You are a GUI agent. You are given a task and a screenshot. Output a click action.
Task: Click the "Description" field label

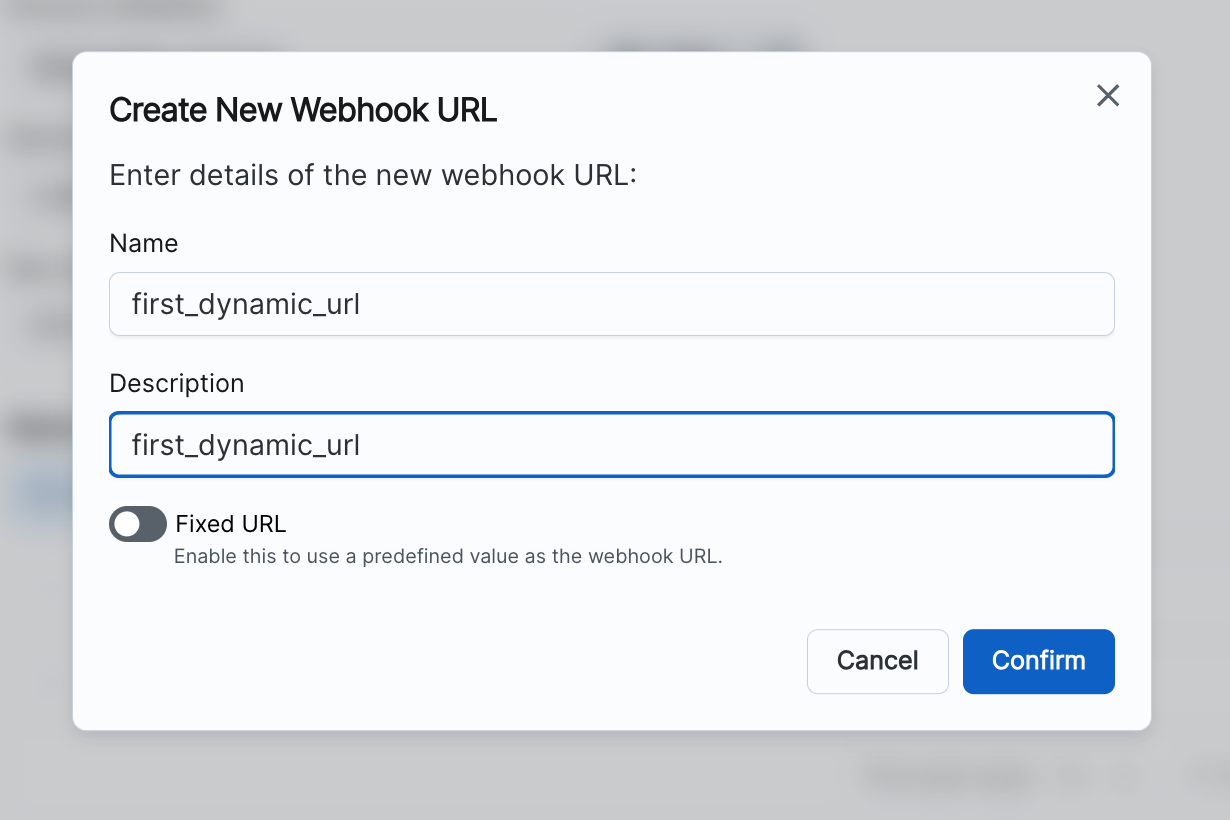(x=177, y=384)
